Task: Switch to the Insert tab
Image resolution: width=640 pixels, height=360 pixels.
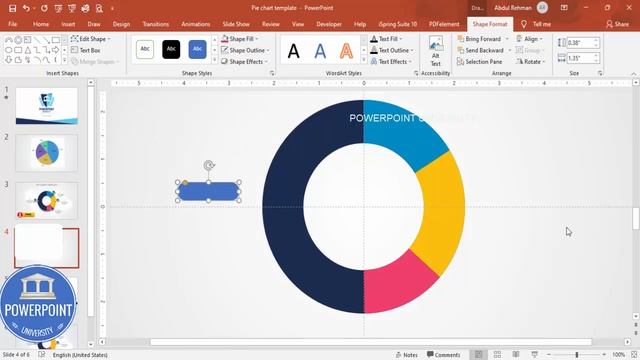Action: coord(68,24)
